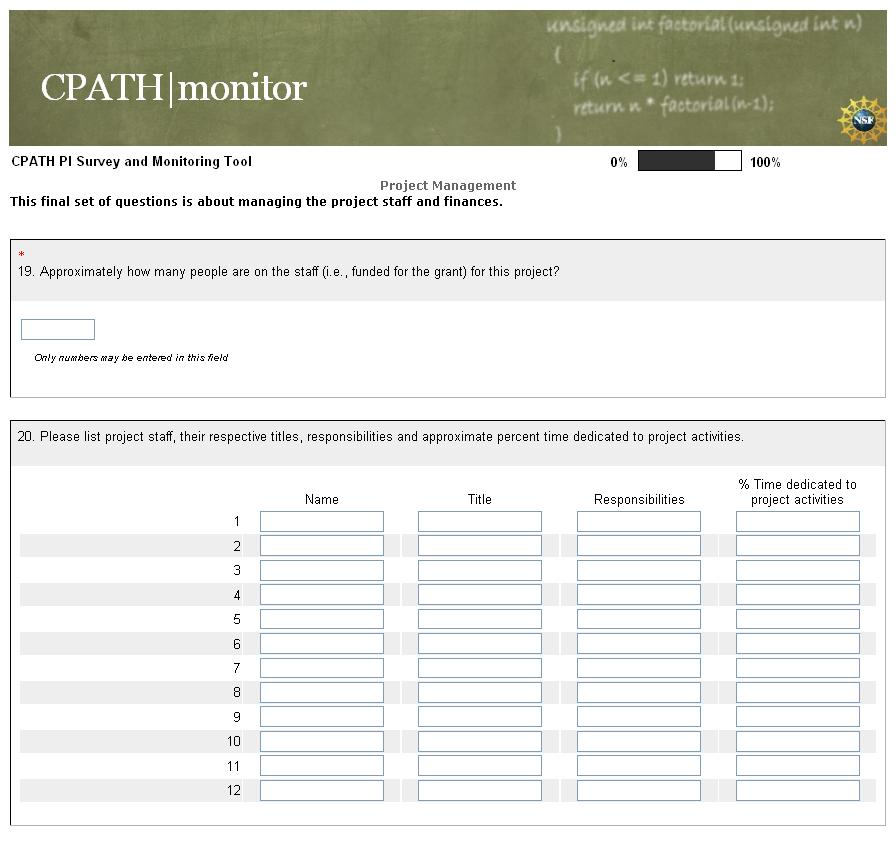This screenshot has width=896, height=841.
Task: Click the Name field in row 11
Action: (322, 766)
